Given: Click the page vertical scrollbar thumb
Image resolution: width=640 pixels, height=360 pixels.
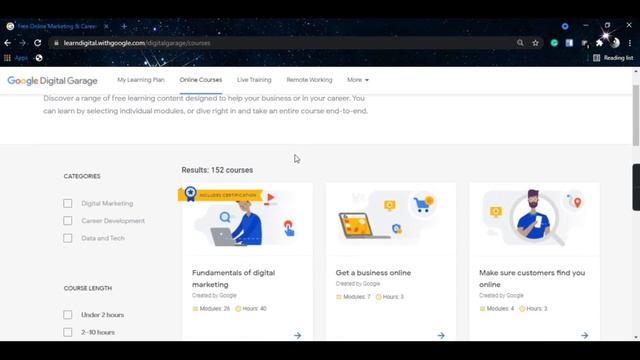Looking at the screenshot, I should click(636, 116).
